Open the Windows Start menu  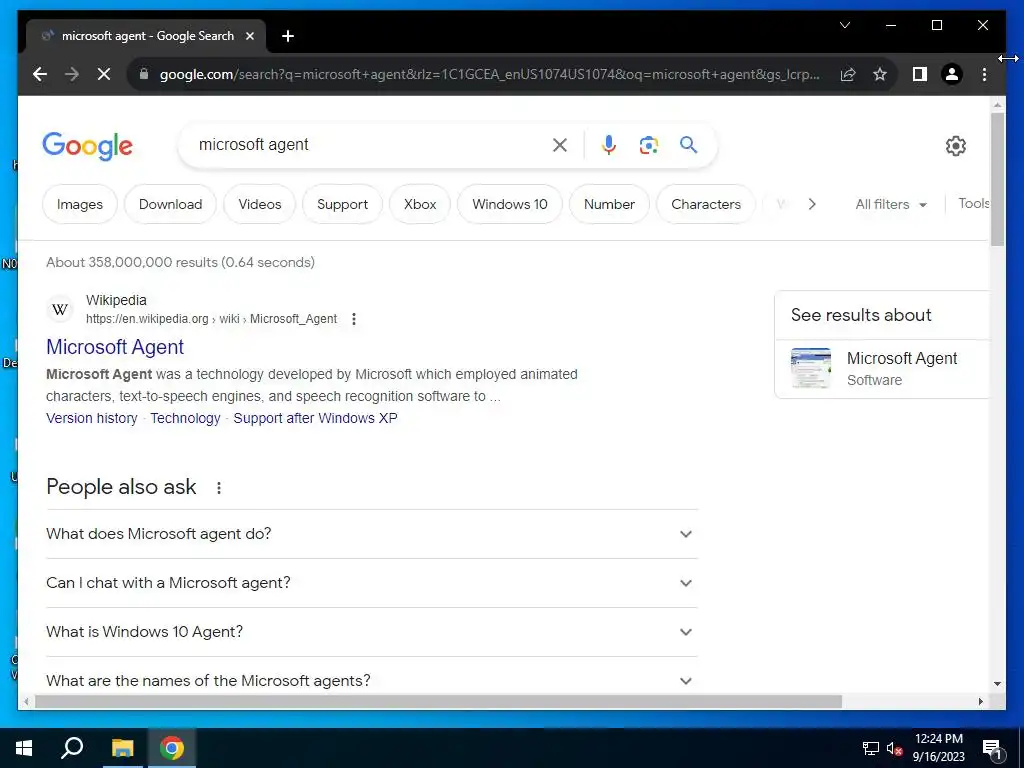coord(24,748)
